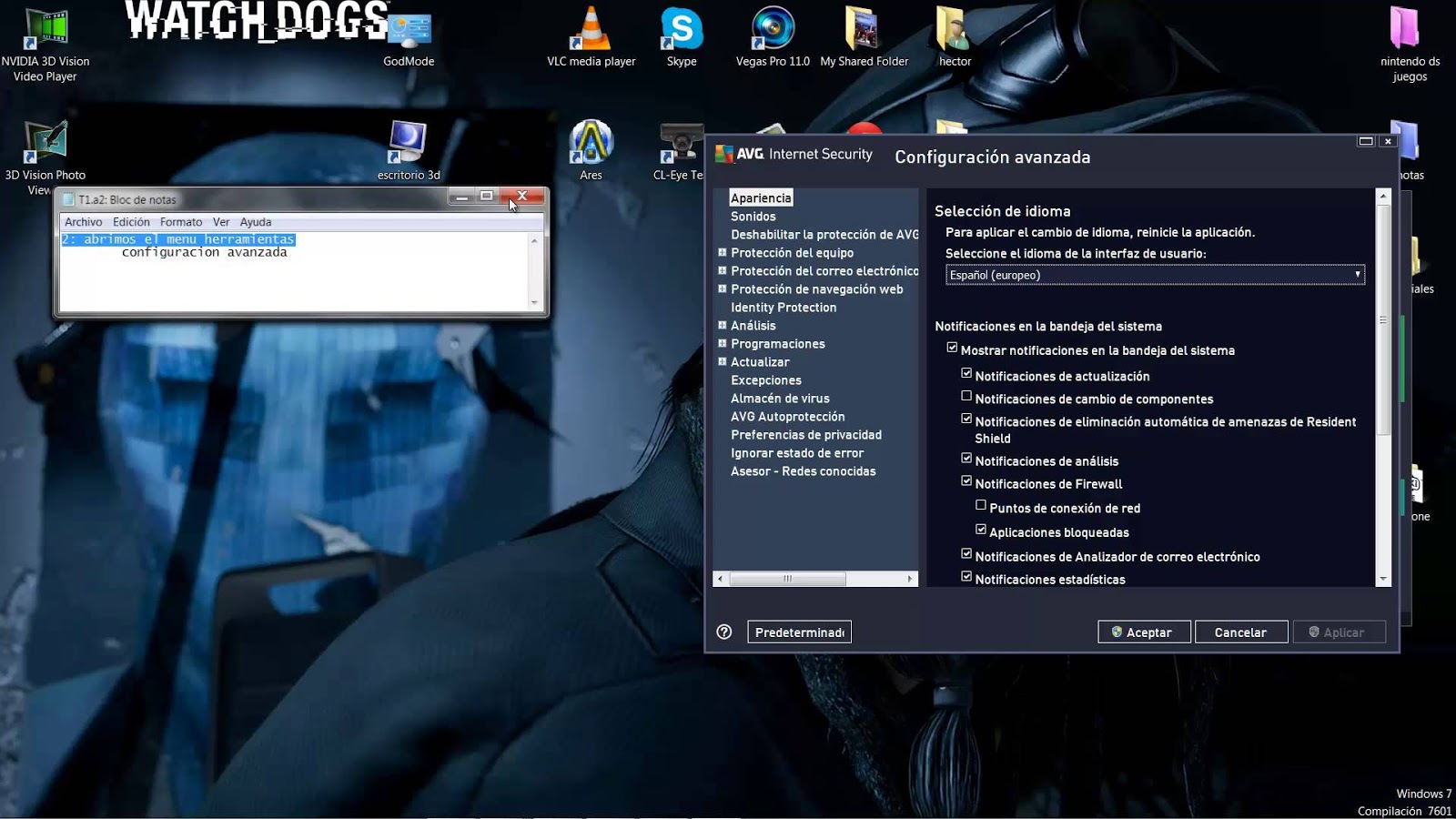Minimize the Notepad window

(461, 197)
